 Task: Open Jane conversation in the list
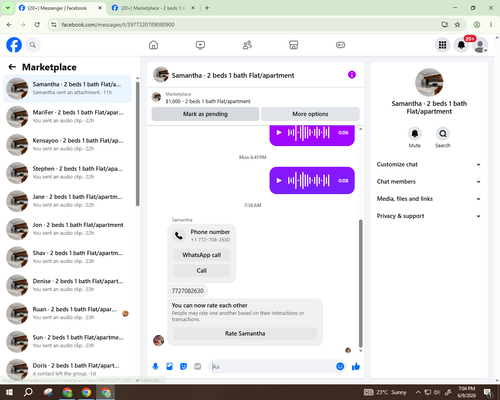tap(67, 201)
